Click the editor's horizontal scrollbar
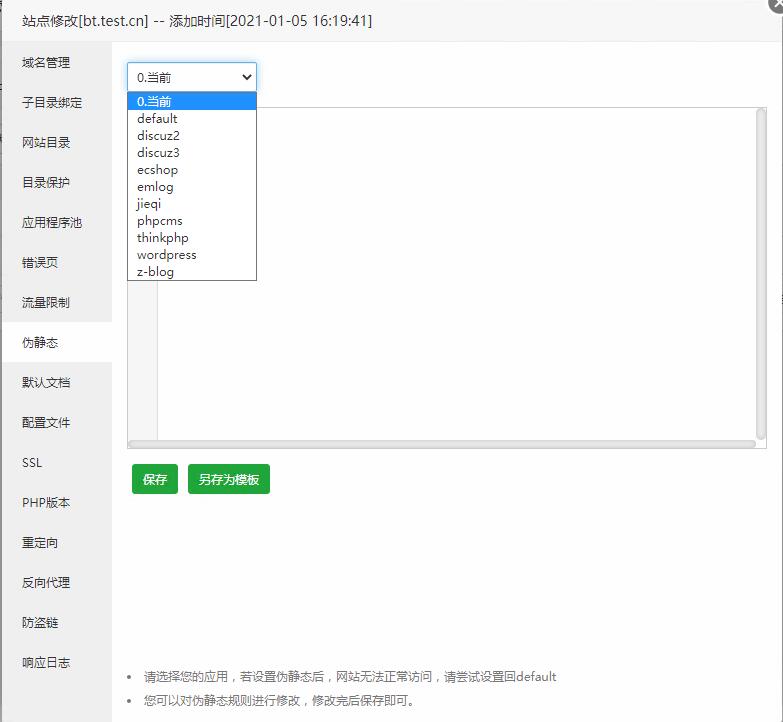This screenshot has height=722, width=783. click(442, 444)
